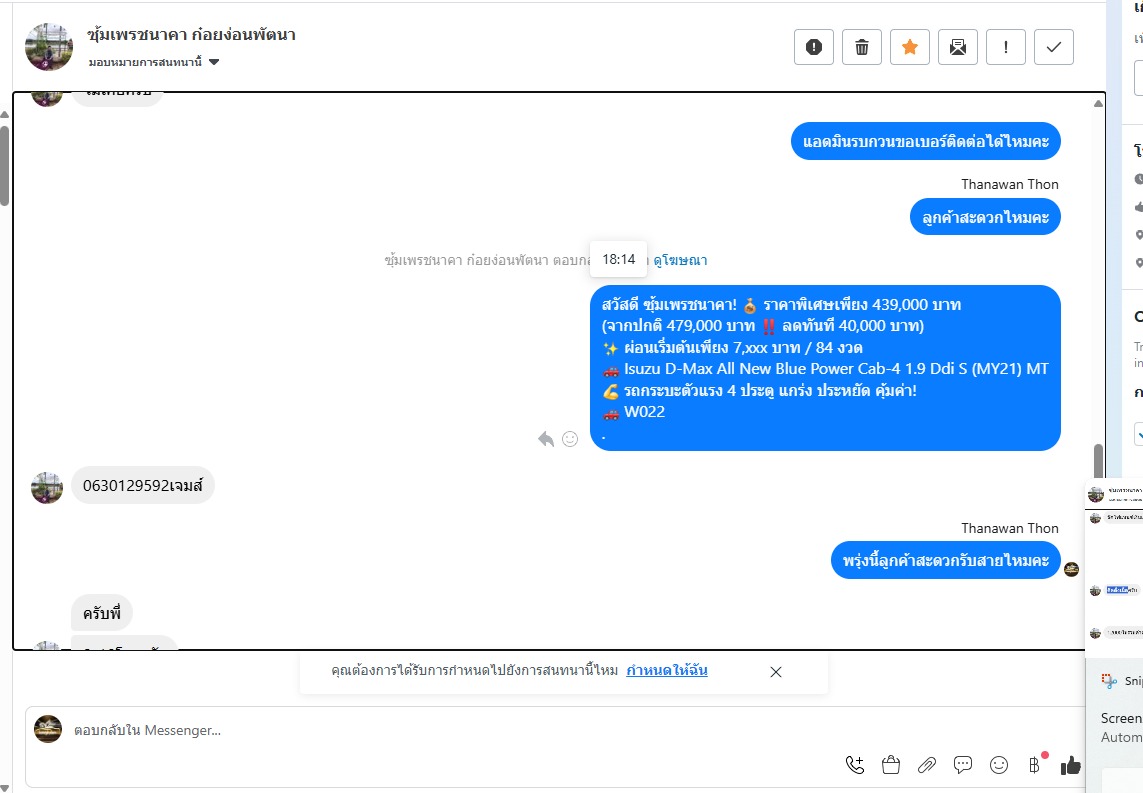Open saved replies speech bubble icon
The image size is (1143, 793).
tap(963, 765)
